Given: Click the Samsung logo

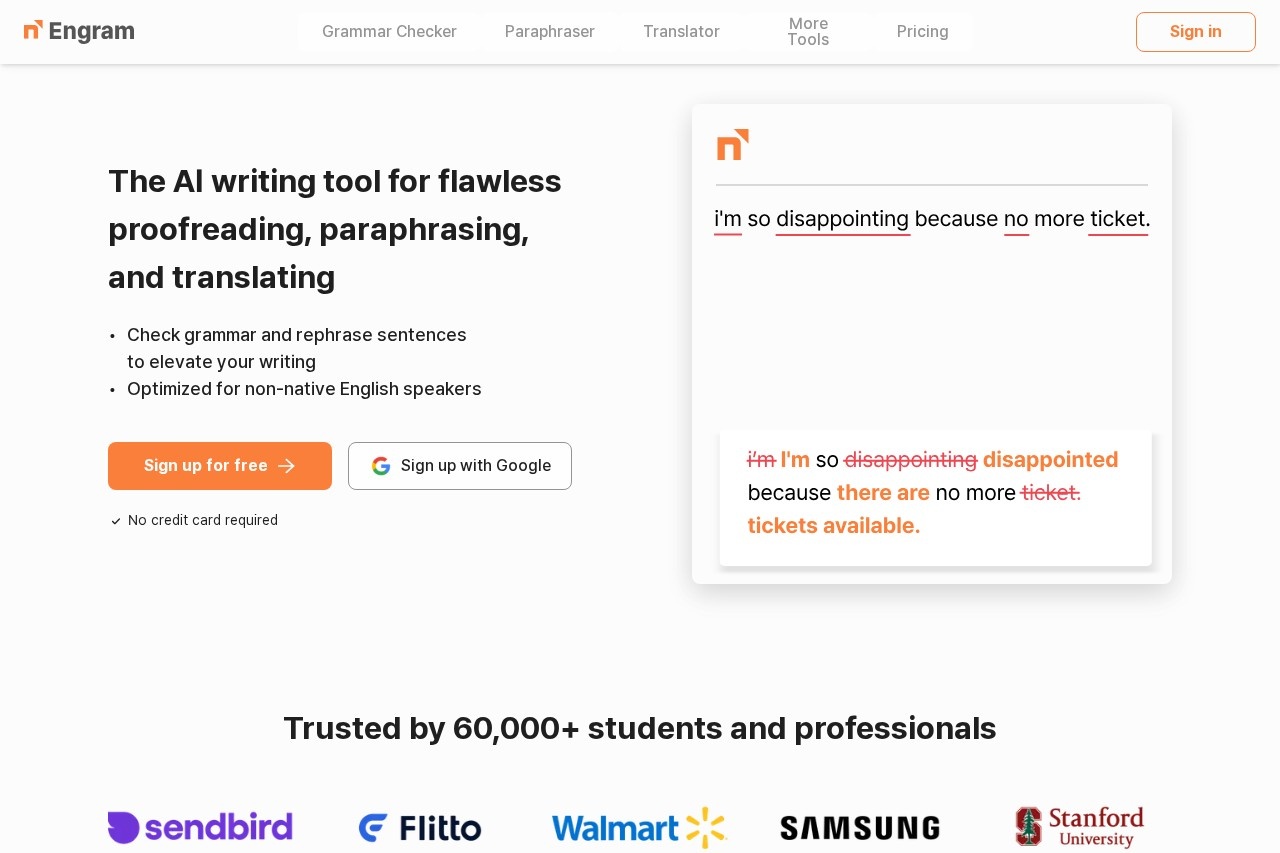Looking at the screenshot, I should tap(860, 828).
